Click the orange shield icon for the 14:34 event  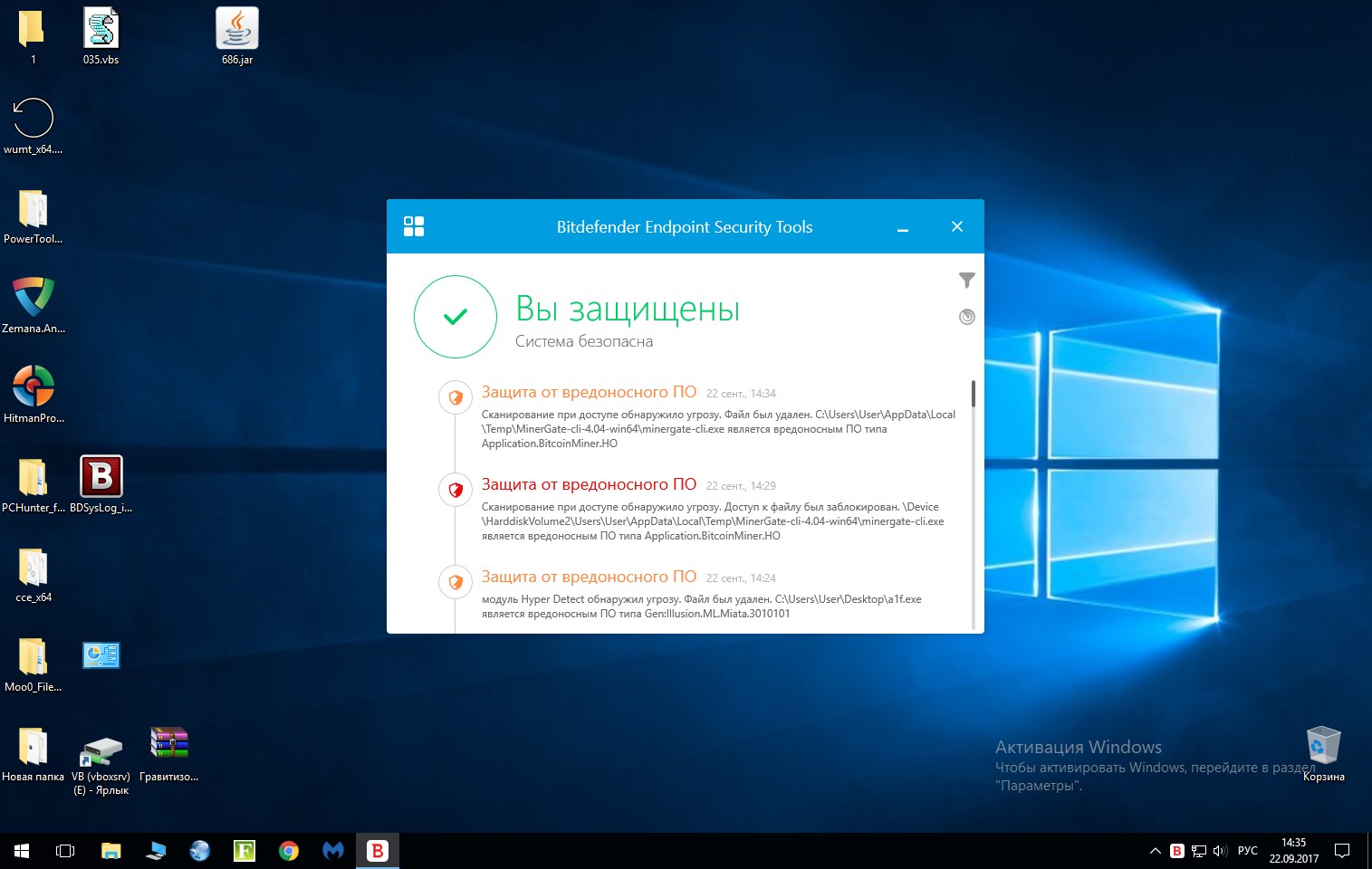click(456, 397)
